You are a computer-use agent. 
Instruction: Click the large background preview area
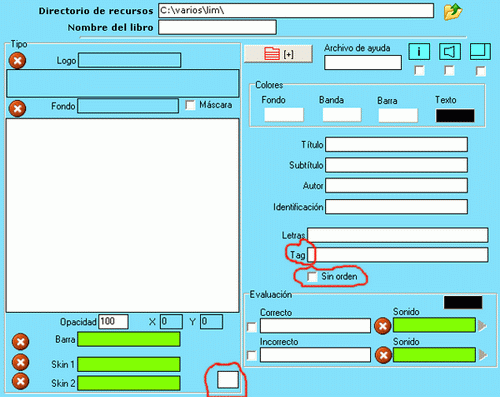[x=122, y=215]
